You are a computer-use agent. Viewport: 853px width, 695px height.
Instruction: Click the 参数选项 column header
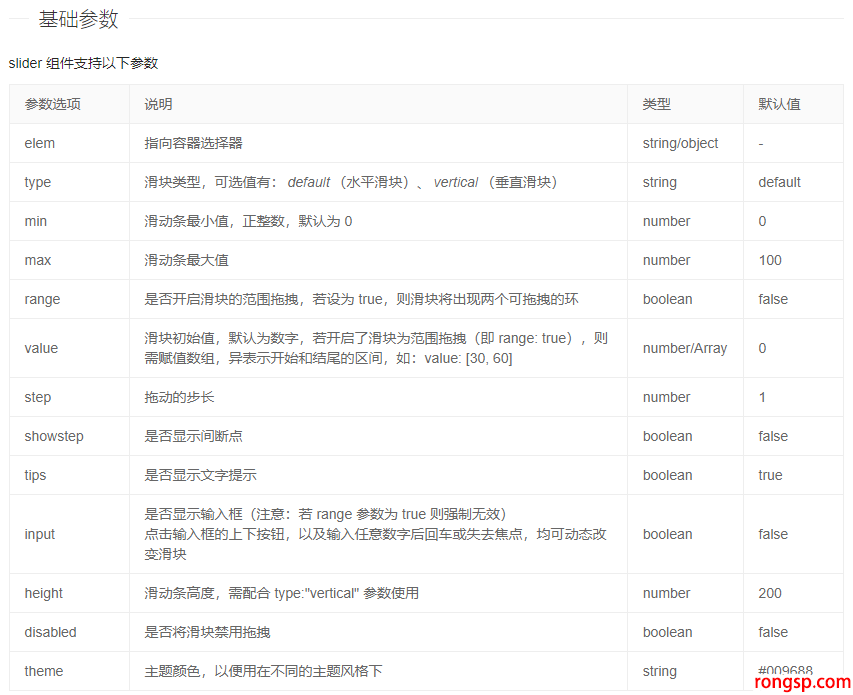[53, 104]
